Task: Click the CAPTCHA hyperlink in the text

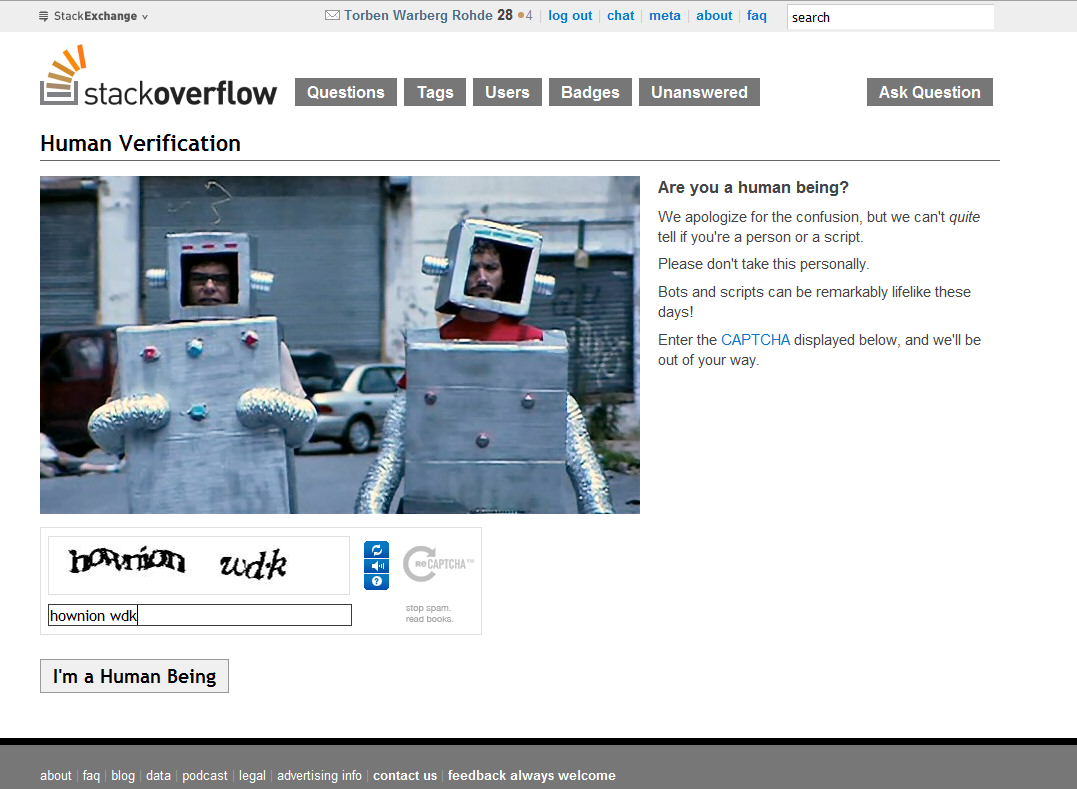Action: pyautogui.click(x=755, y=340)
